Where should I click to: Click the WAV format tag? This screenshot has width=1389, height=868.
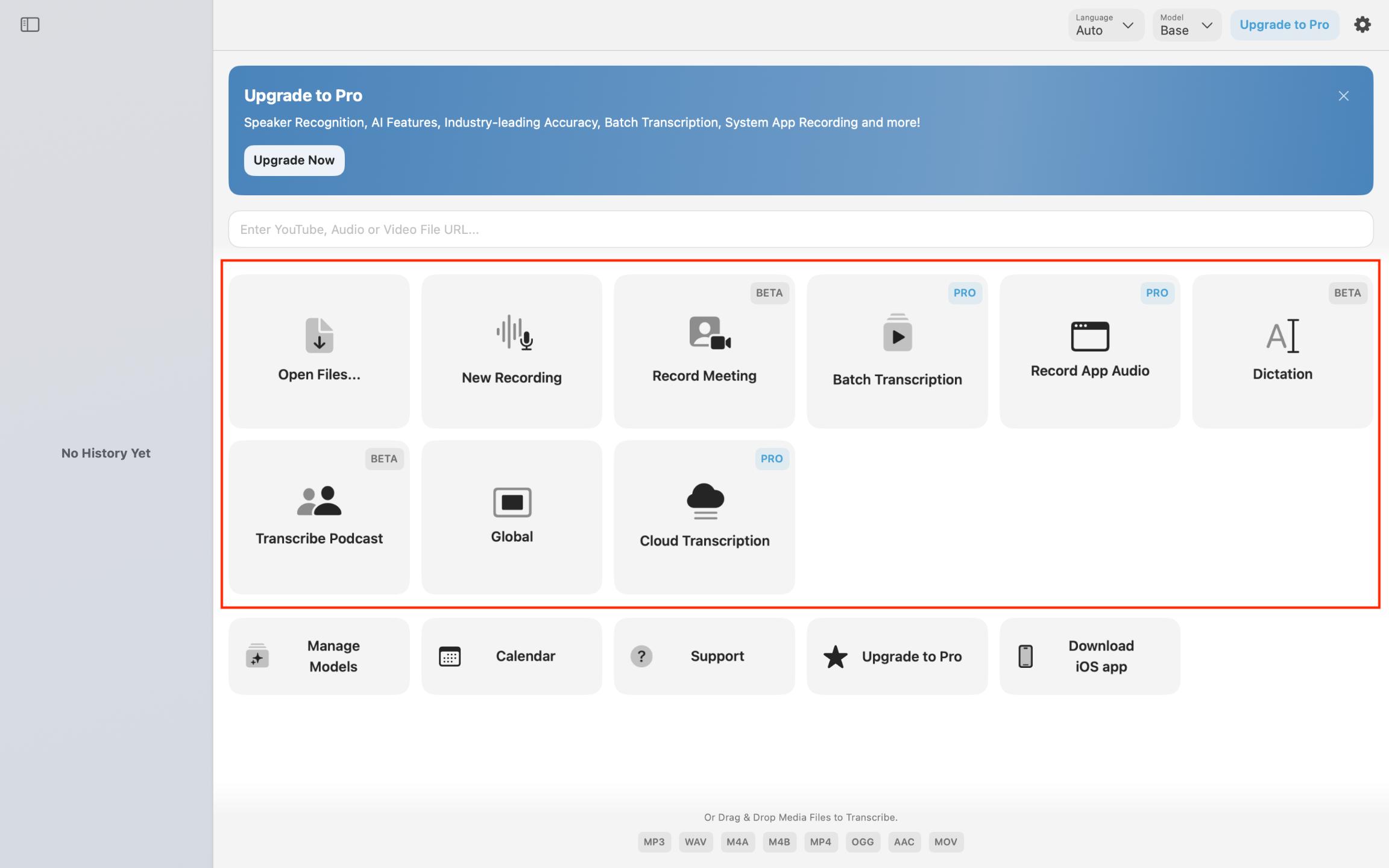pyautogui.click(x=695, y=842)
